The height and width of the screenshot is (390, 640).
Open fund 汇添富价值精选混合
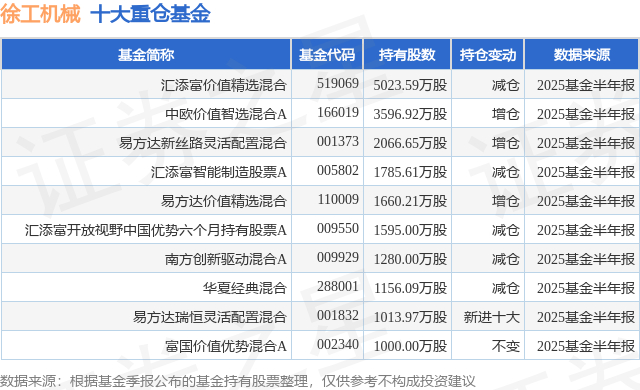223,85
